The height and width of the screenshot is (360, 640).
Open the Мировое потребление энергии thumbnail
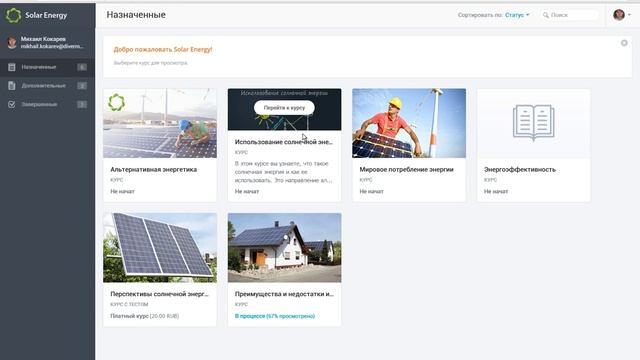(x=409, y=123)
